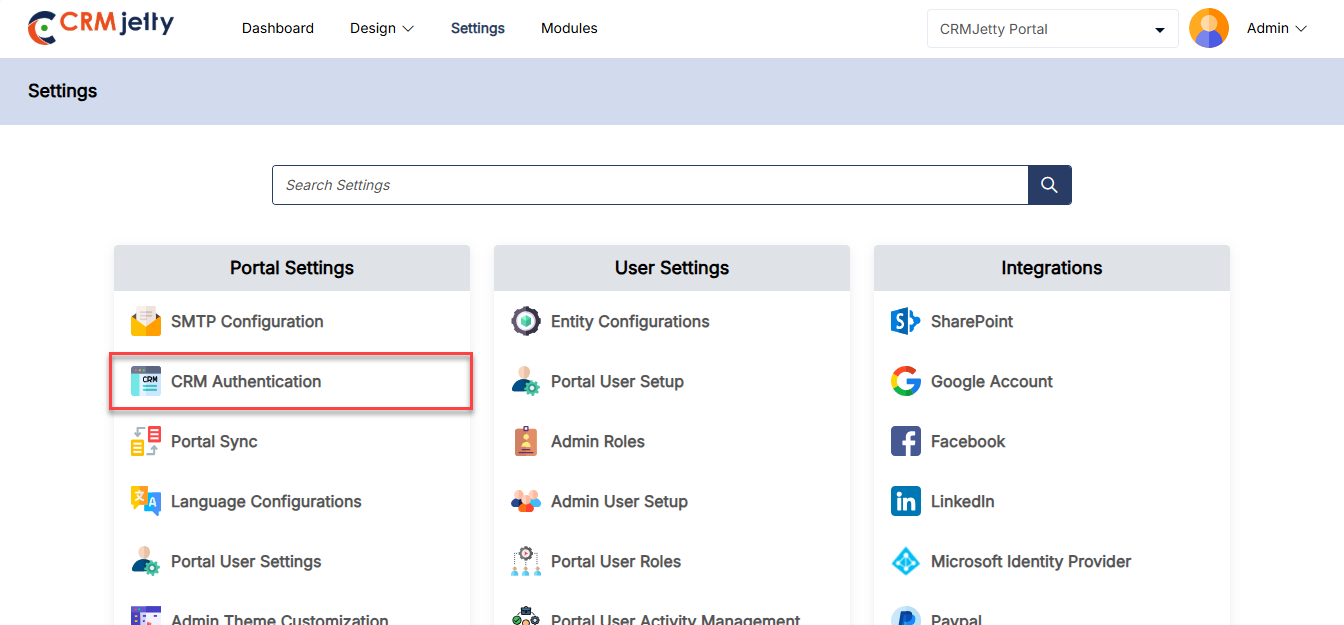Open the Portal User Setup link
1344x625 pixels.
(617, 381)
